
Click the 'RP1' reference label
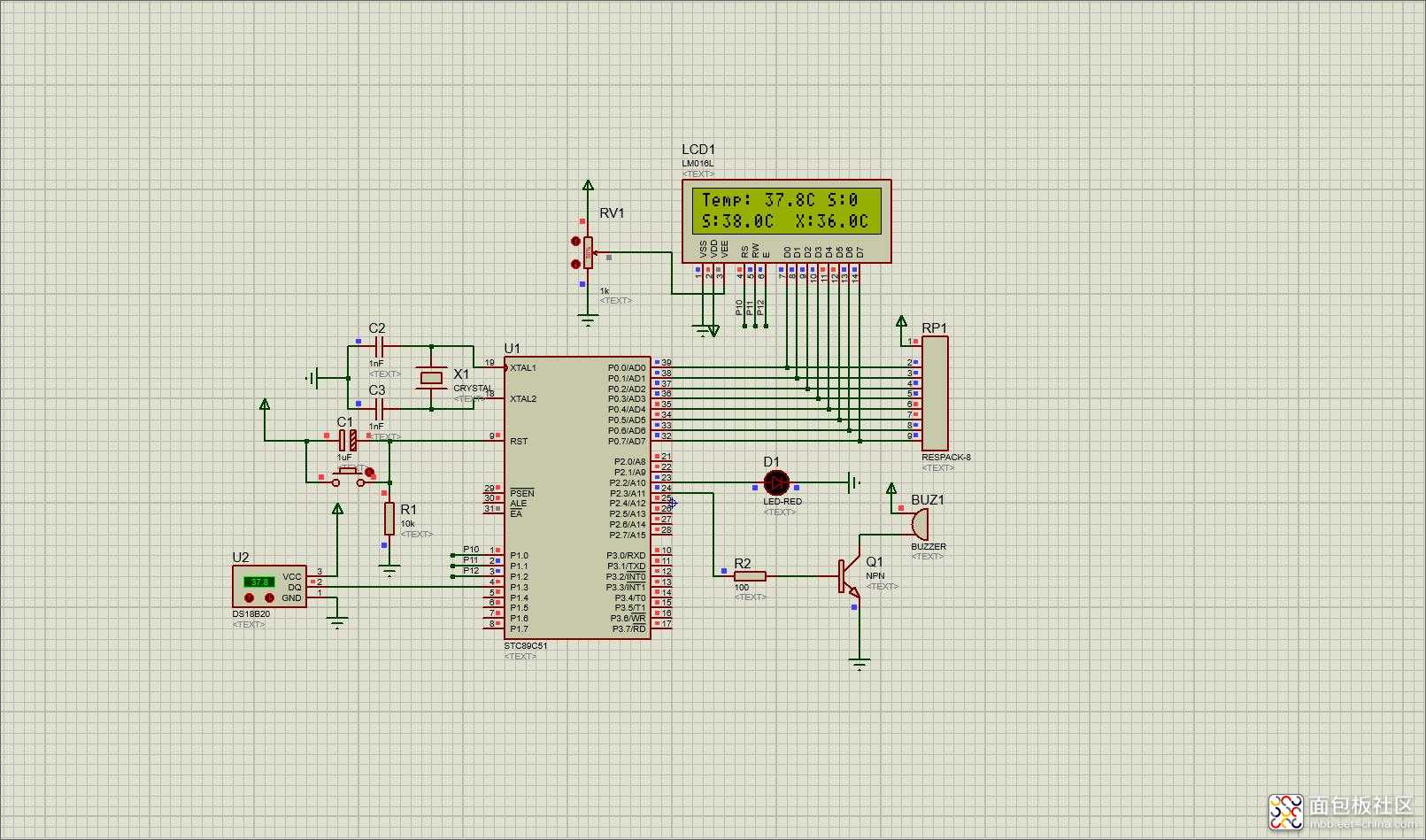coord(934,328)
